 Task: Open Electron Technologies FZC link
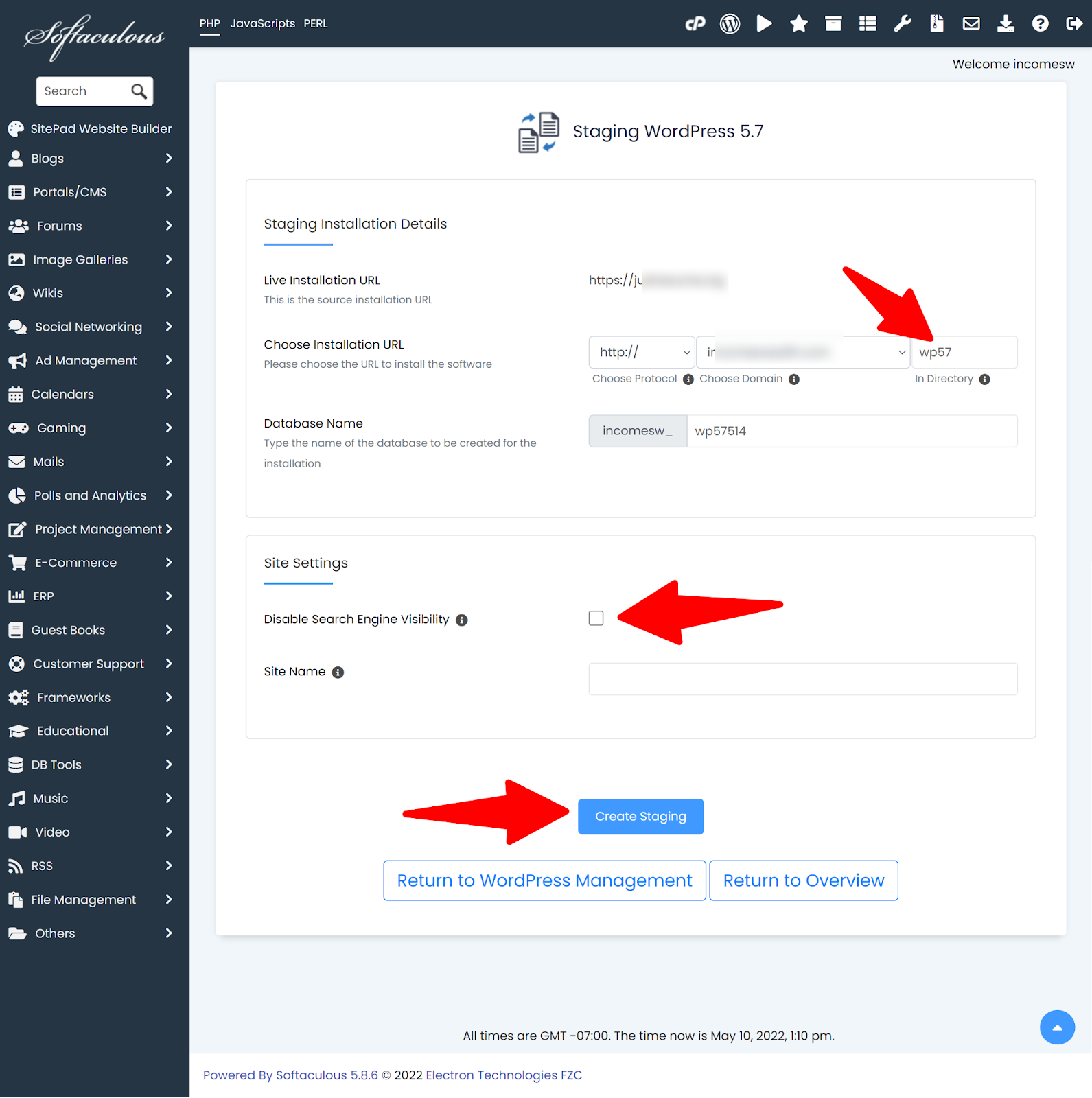(504, 1075)
